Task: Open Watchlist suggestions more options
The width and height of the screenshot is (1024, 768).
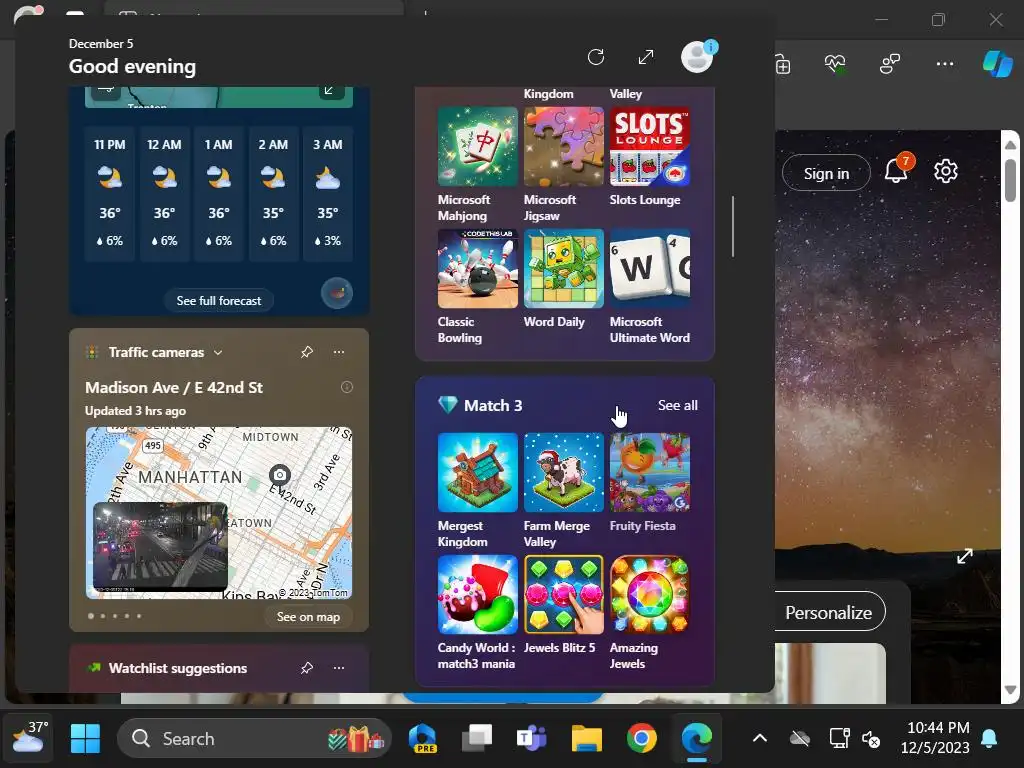Action: (339, 668)
